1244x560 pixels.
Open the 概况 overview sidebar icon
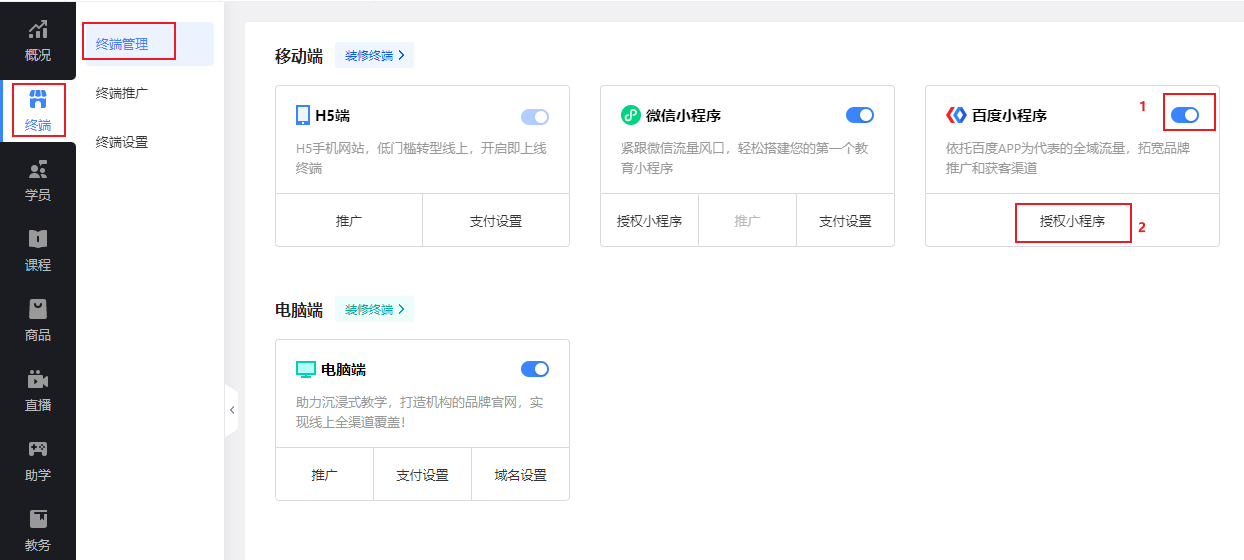coord(38,30)
